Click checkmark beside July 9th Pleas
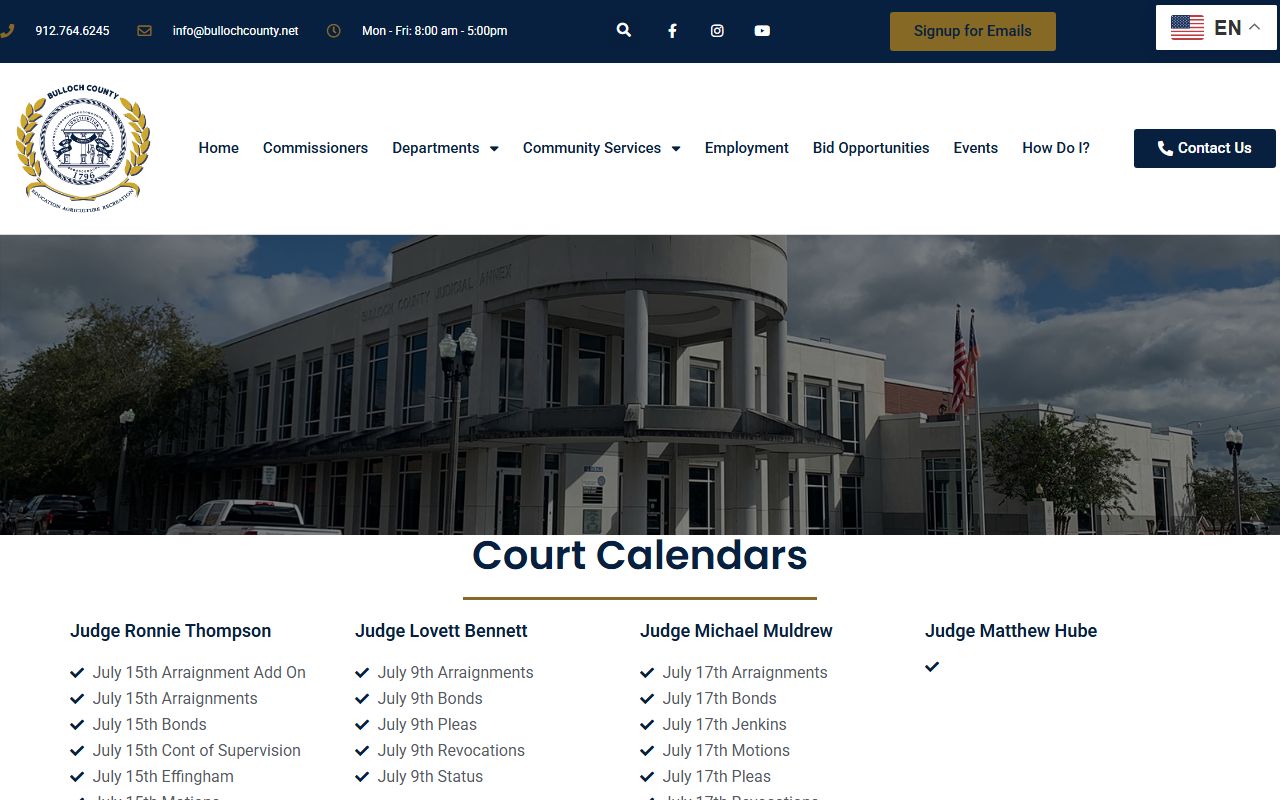1280x800 pixels. tap(362, 724)
